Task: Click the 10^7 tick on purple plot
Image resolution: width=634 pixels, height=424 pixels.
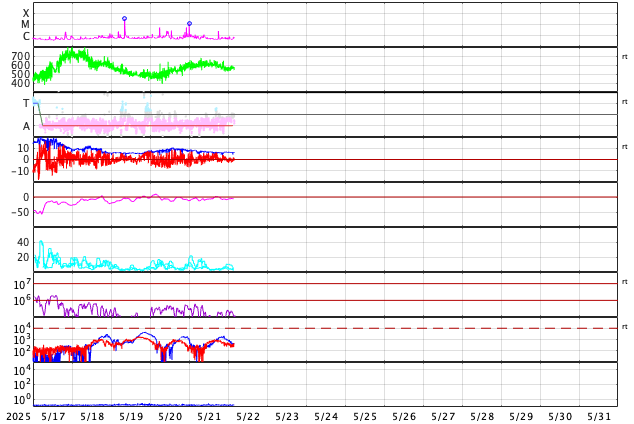Action: click(22, 283)
